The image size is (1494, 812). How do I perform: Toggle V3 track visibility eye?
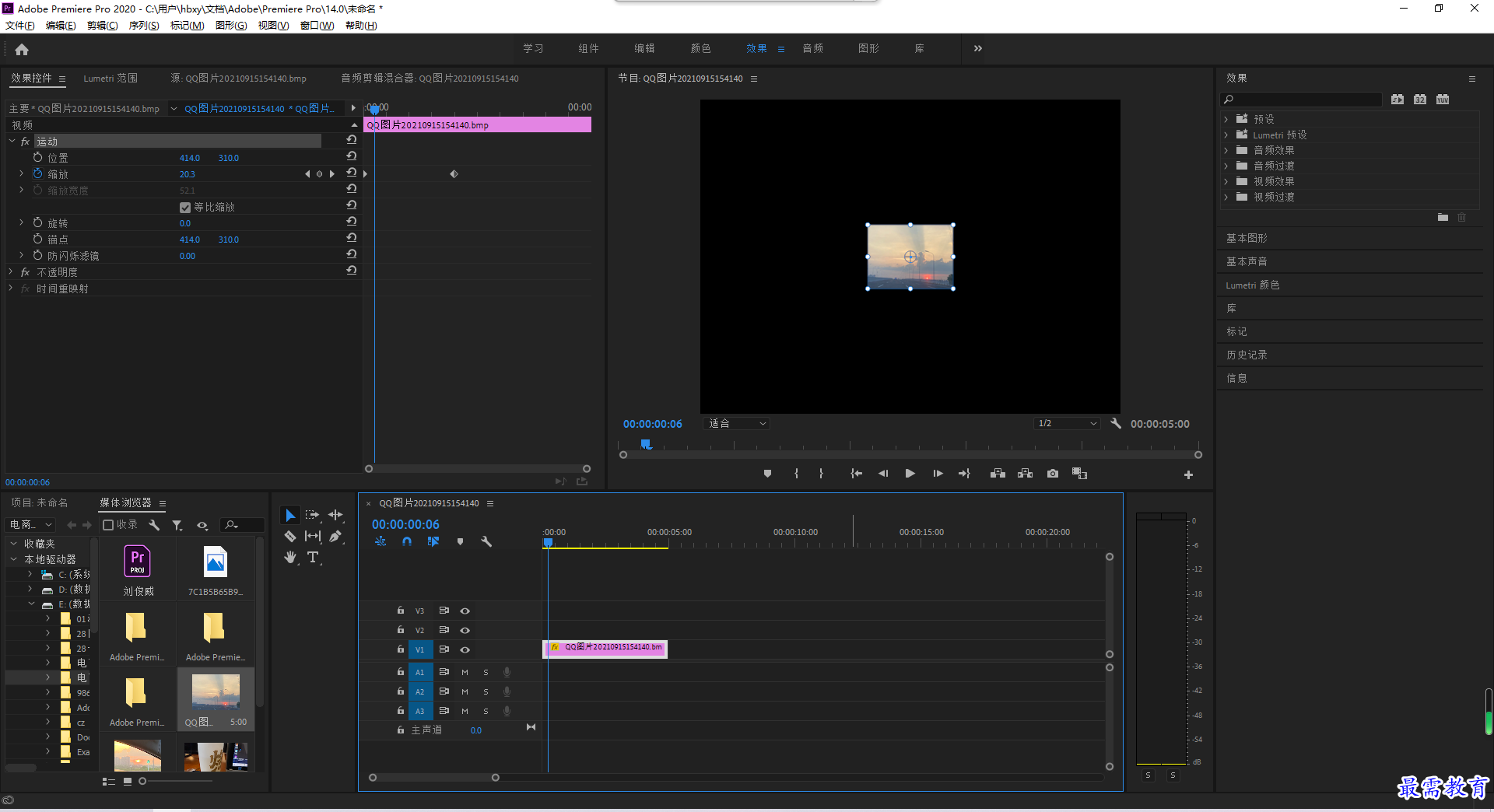click(x=465, y=611)
